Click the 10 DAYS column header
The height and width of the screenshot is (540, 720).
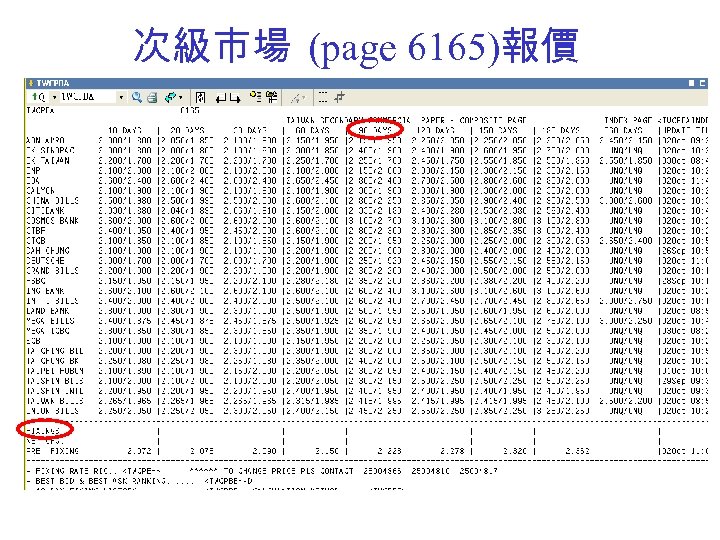(x=125, y=130)
